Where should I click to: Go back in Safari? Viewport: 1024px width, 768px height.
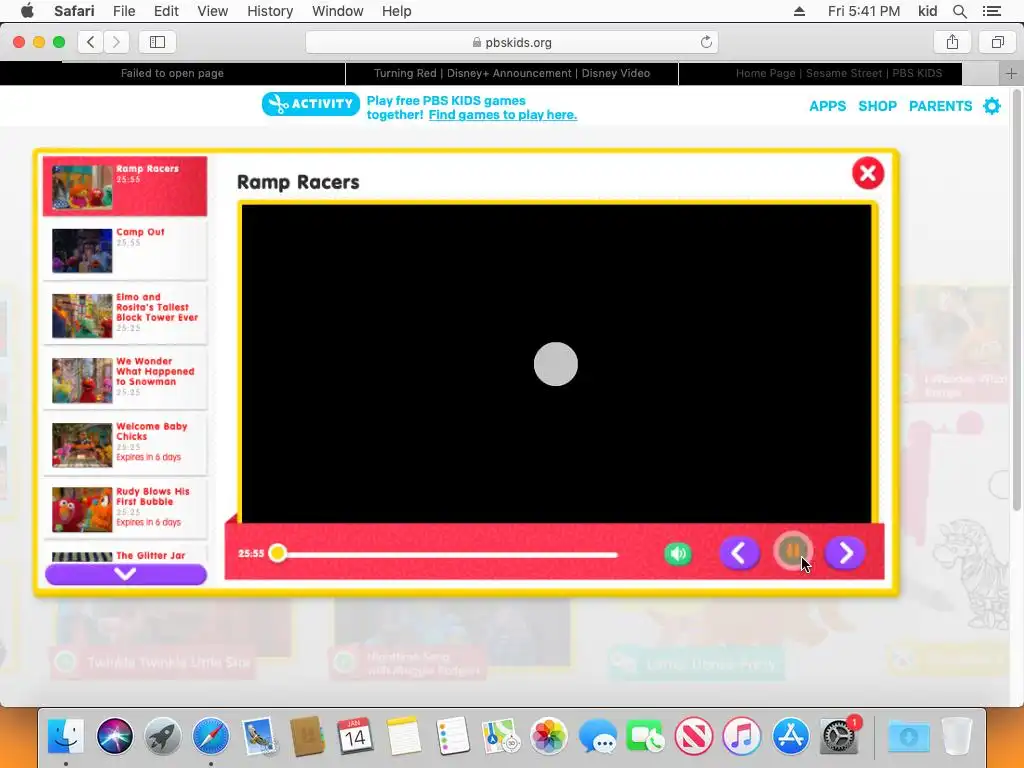91,42
